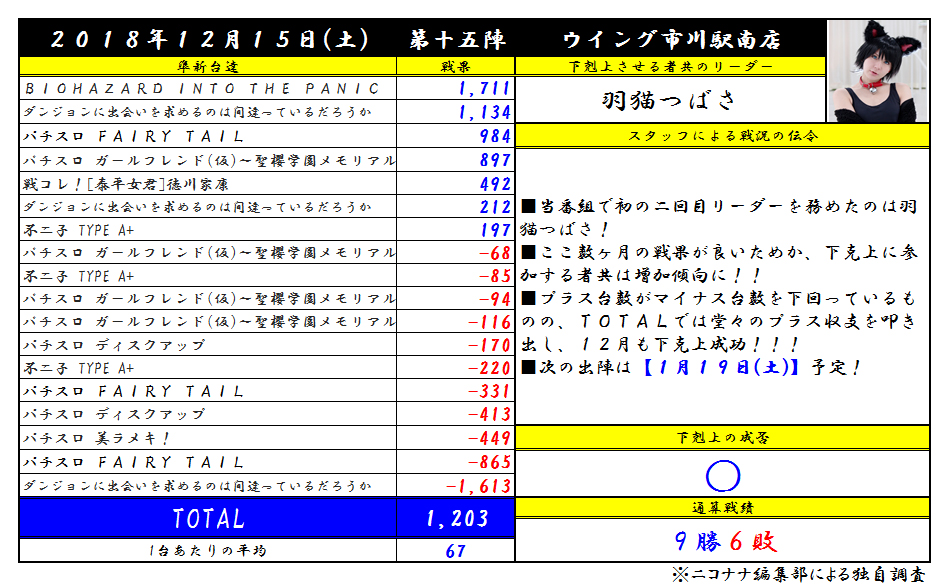This screenshot has height=586, width=950.
Task: Click the 第十五陣 header cell
Action: pos(457,40)
